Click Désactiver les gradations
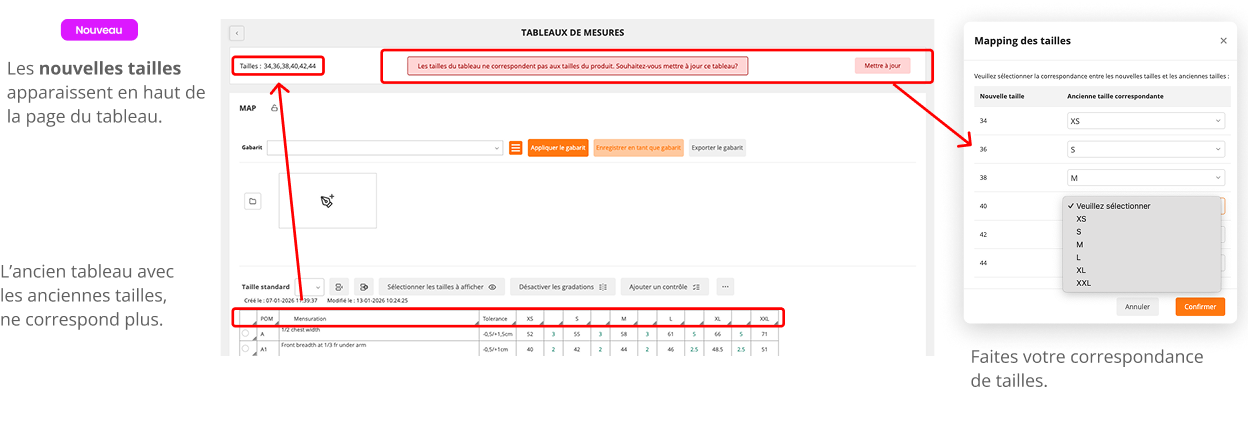 (x=563, y=286)
